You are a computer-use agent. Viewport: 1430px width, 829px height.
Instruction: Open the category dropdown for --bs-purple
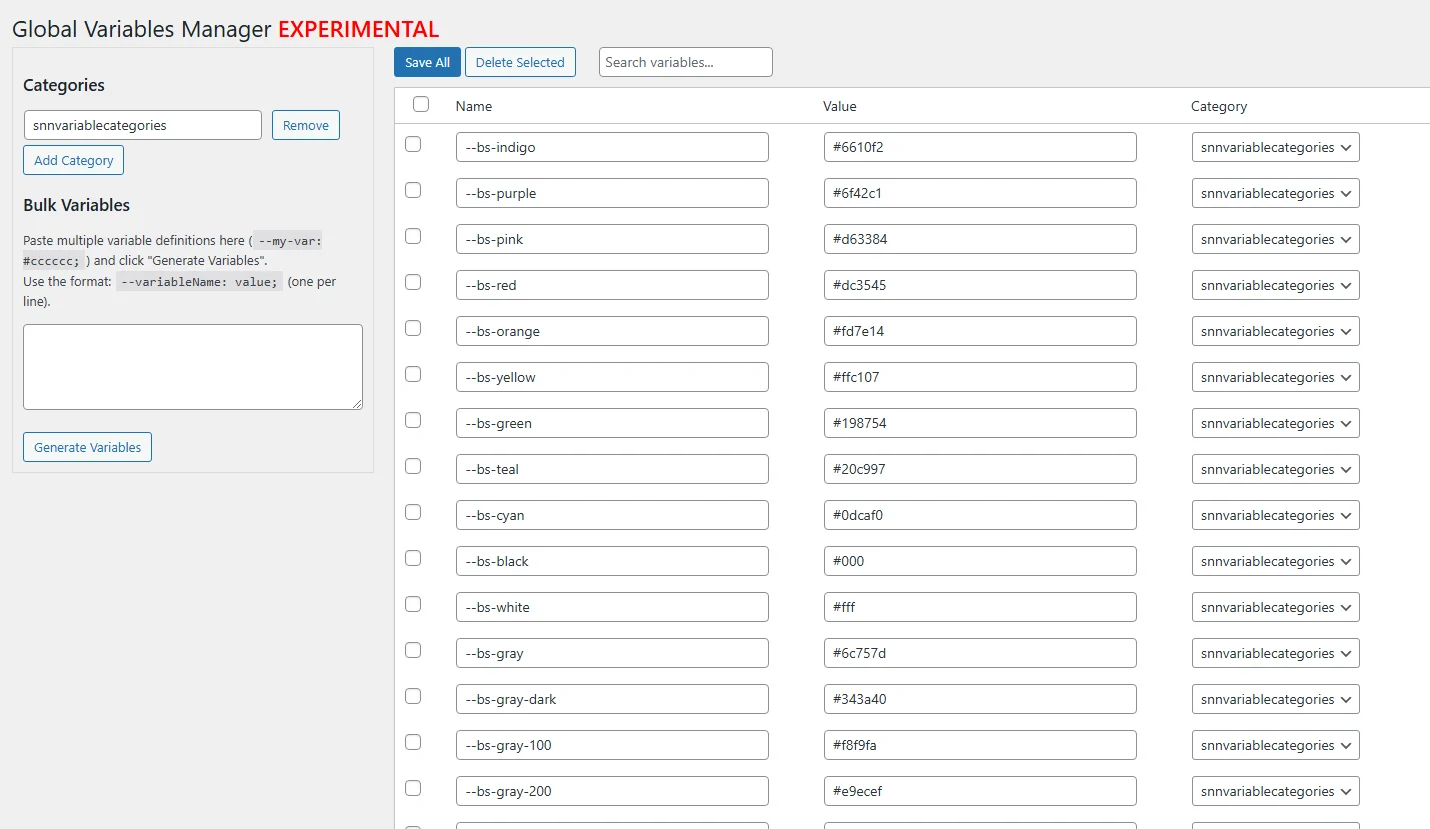click(1275, 193)
